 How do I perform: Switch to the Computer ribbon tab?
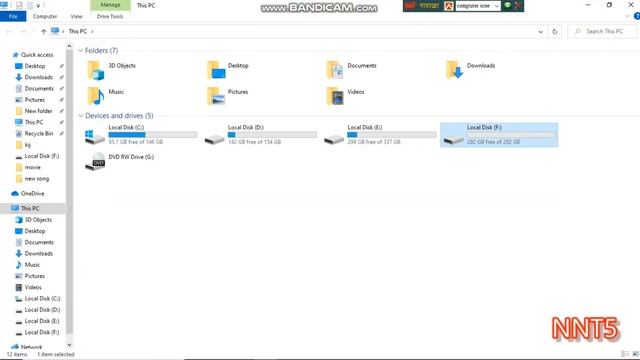(x=45, y=16)
